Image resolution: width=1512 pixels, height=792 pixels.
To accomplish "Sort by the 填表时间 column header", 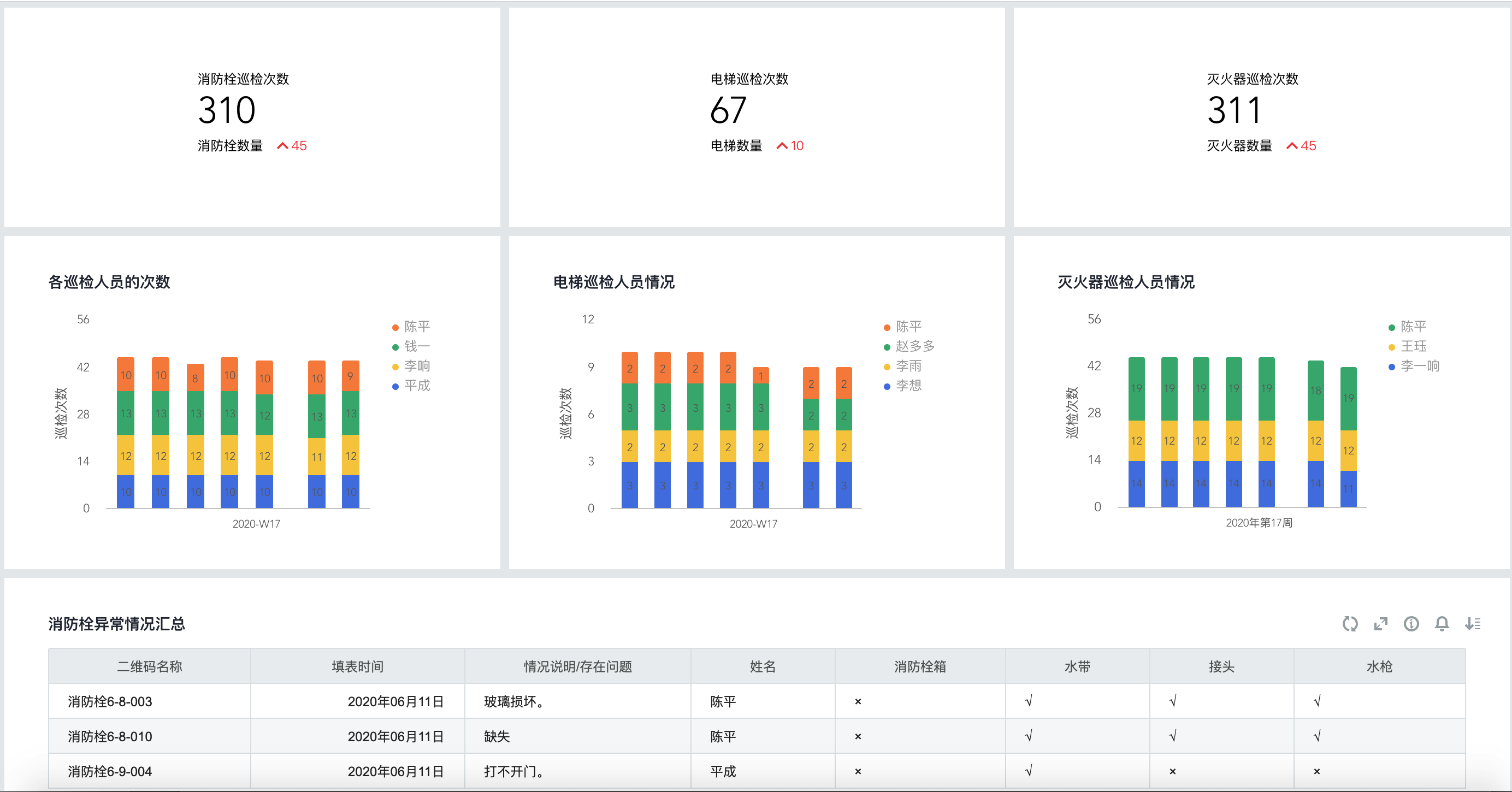I will coord(357,666).
